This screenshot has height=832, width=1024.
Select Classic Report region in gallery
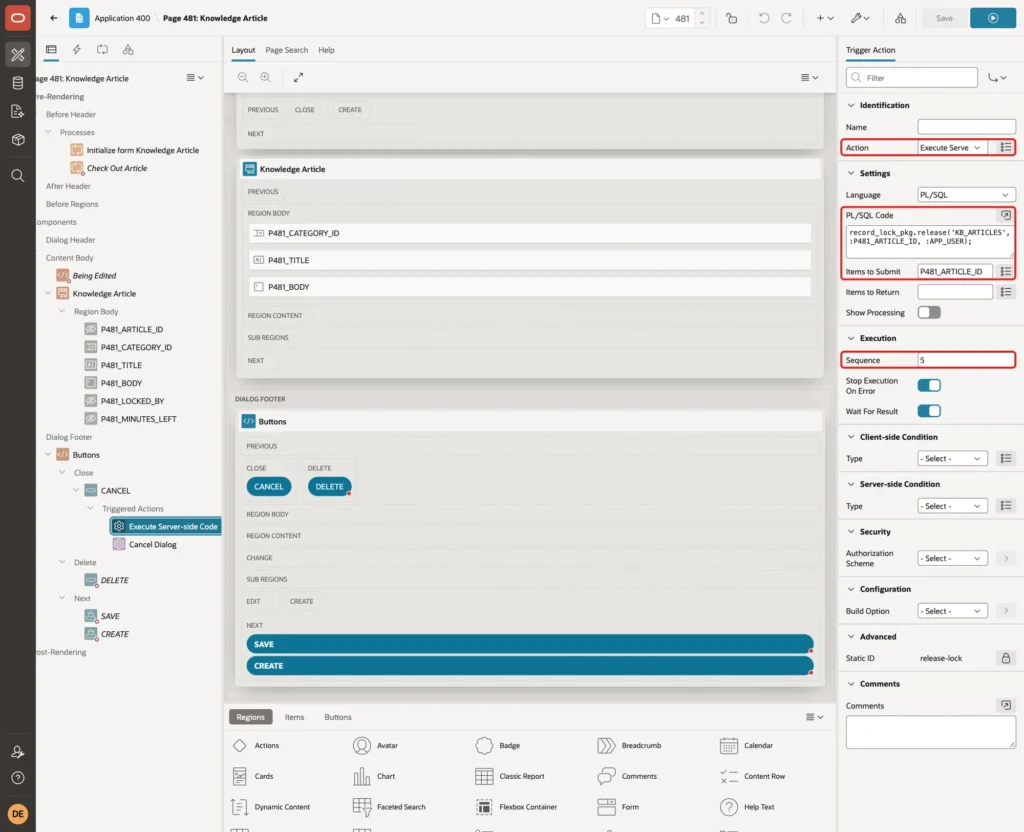[x=510, y=776]
